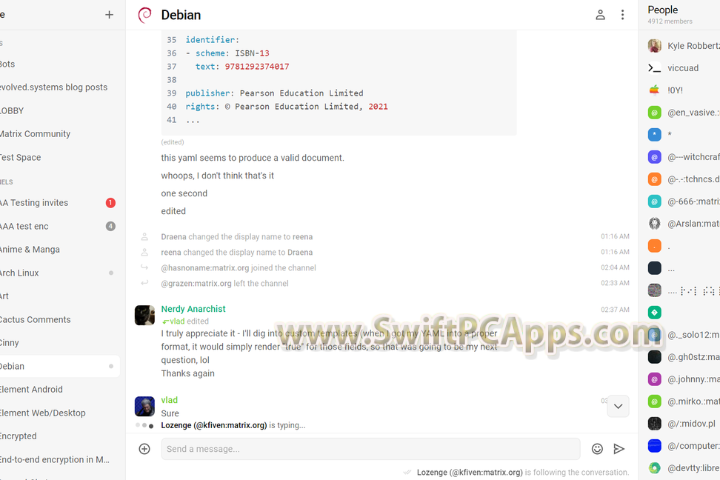Image resolution: width=720 pixels, height=480 pixels.
Task: Click the send message arrow icon
Action: (619, 449)
